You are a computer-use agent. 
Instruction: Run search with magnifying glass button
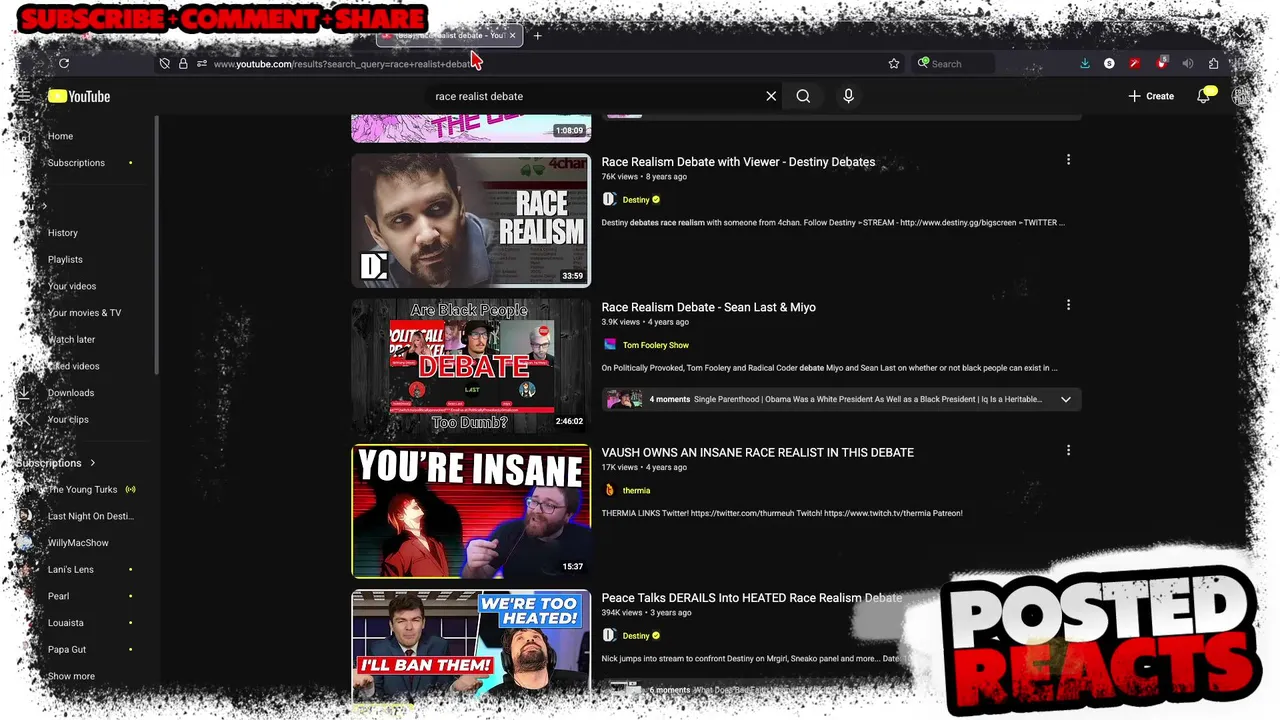point(803,96)
